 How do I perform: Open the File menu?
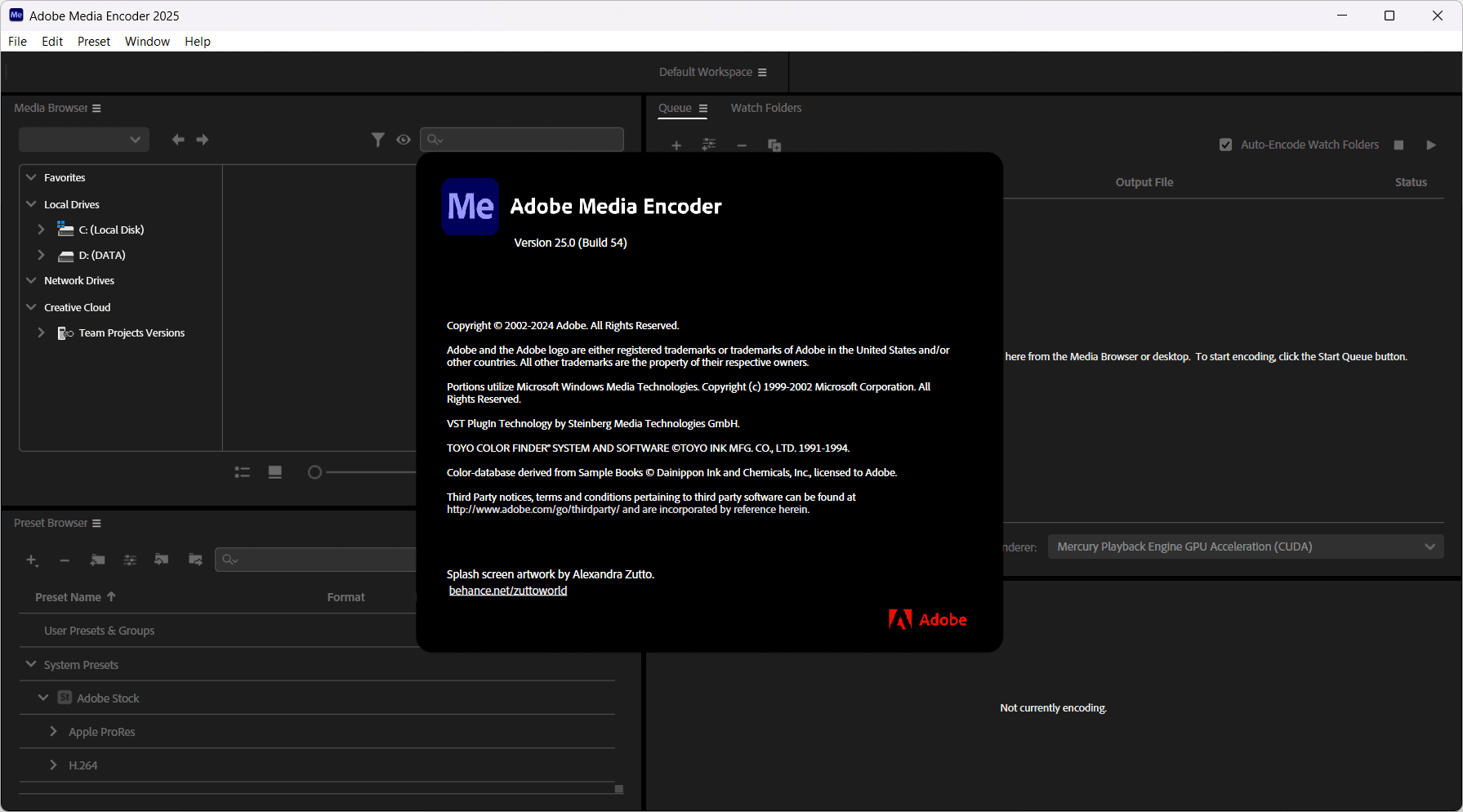click(17, 42)
